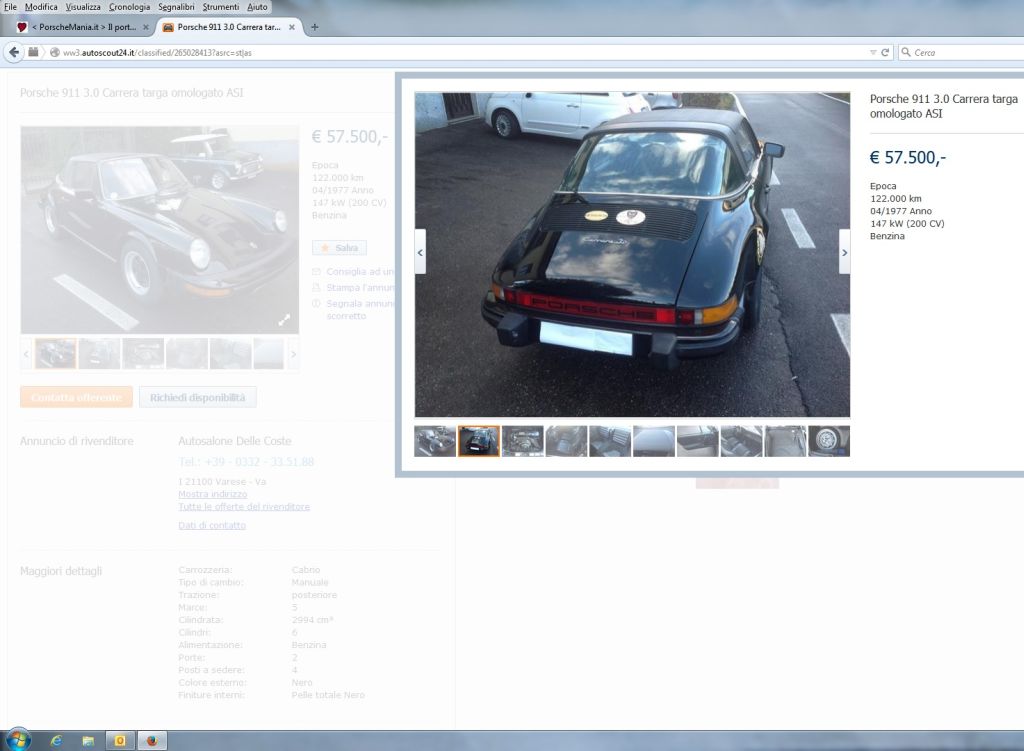Click the large rear Porsche photo
The height and width of the screenshot is (751, 1024).
coord(632,254)
